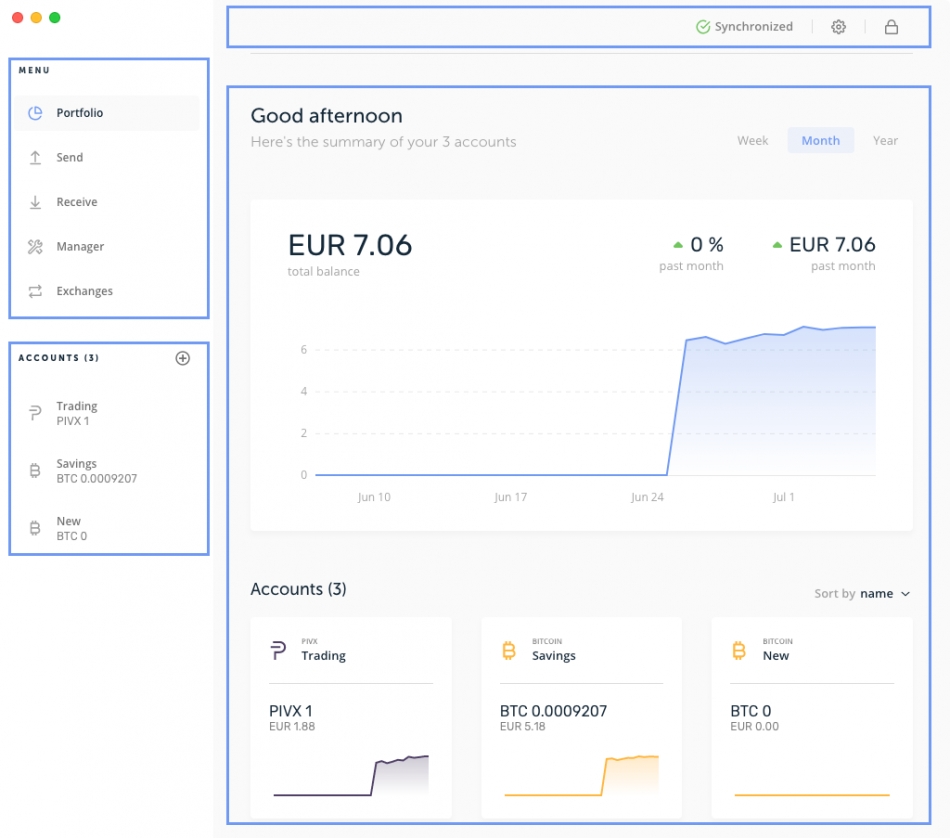Open the Savings account card title
950x838 pixels.
(554, 656)
